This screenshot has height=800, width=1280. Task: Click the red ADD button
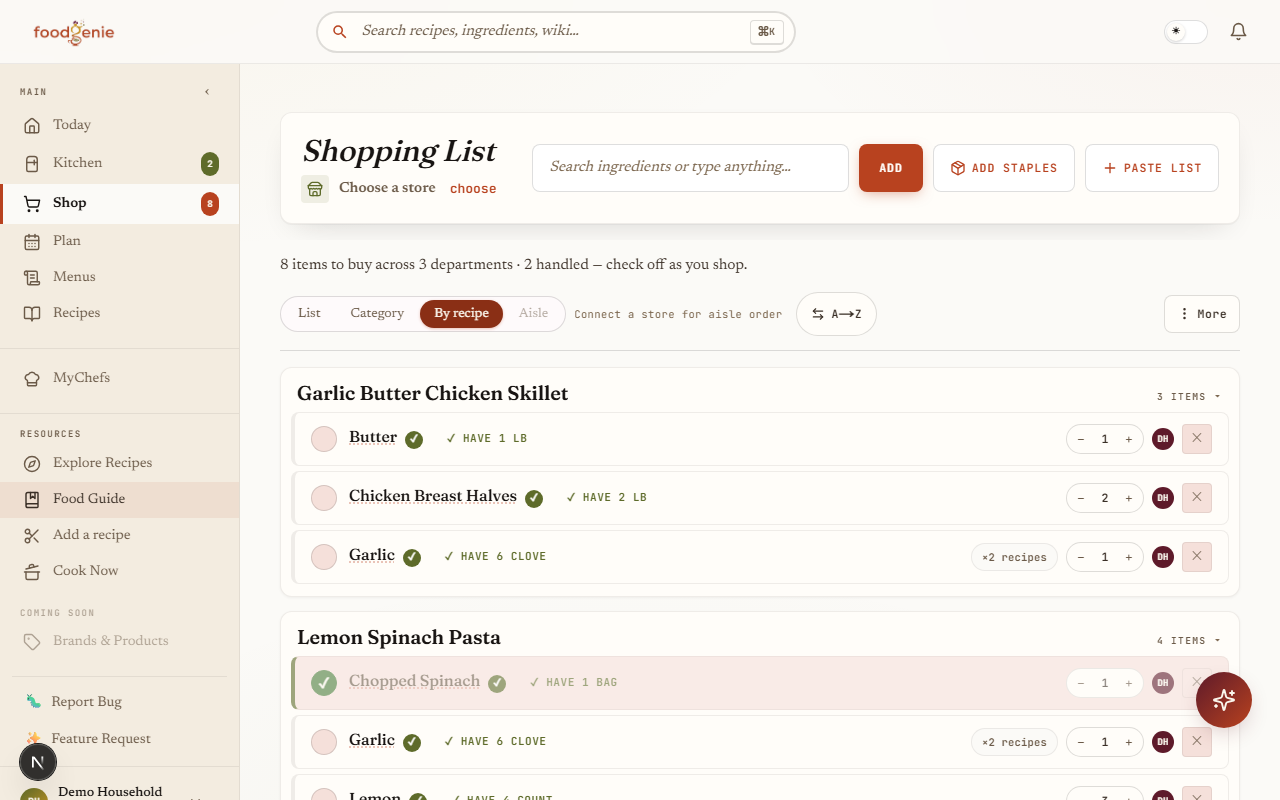[891, 168]
